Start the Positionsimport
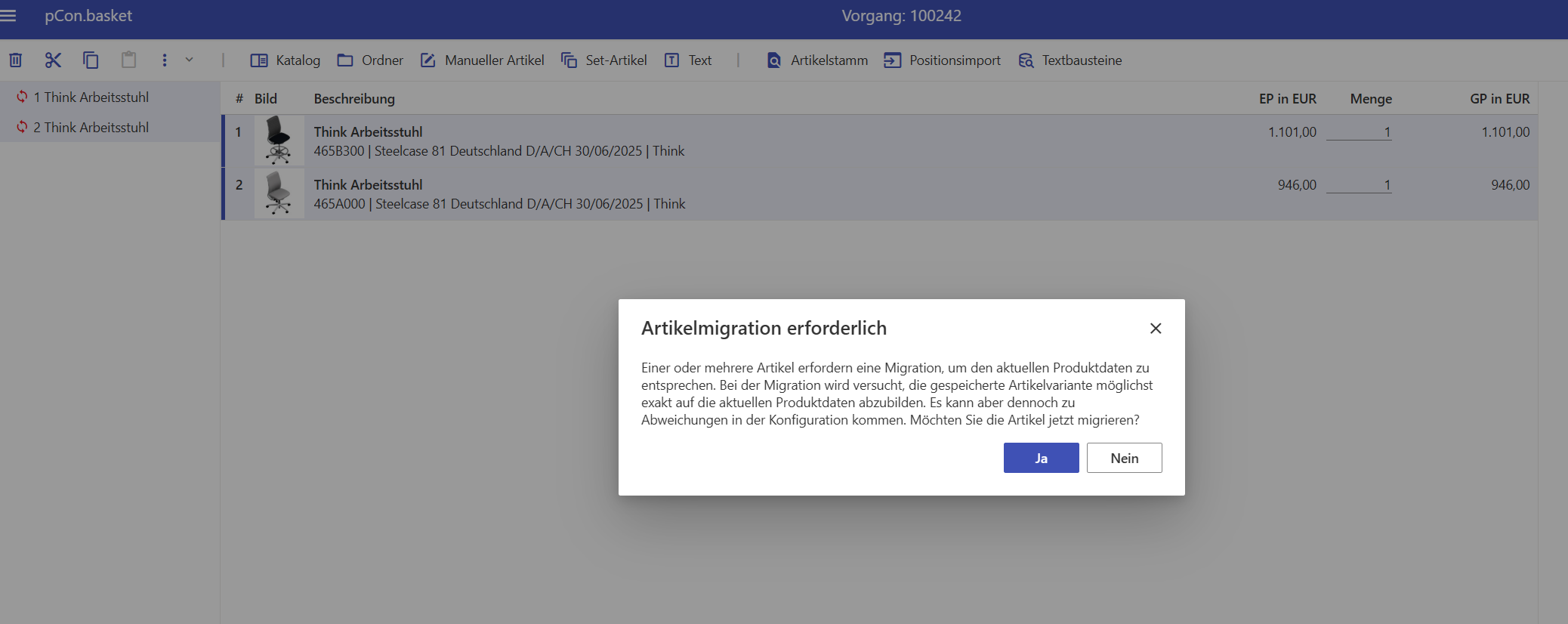Viewport: 1568px width, 624px height. (x=943, y=60)
